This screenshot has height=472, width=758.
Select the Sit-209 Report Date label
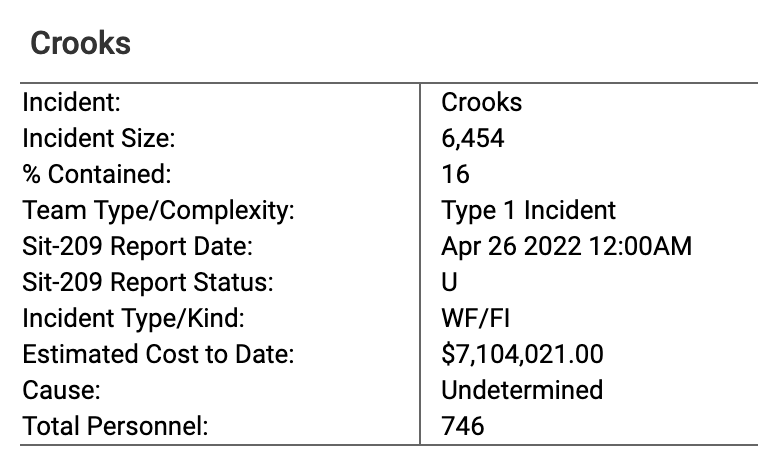tap(137, 246)
